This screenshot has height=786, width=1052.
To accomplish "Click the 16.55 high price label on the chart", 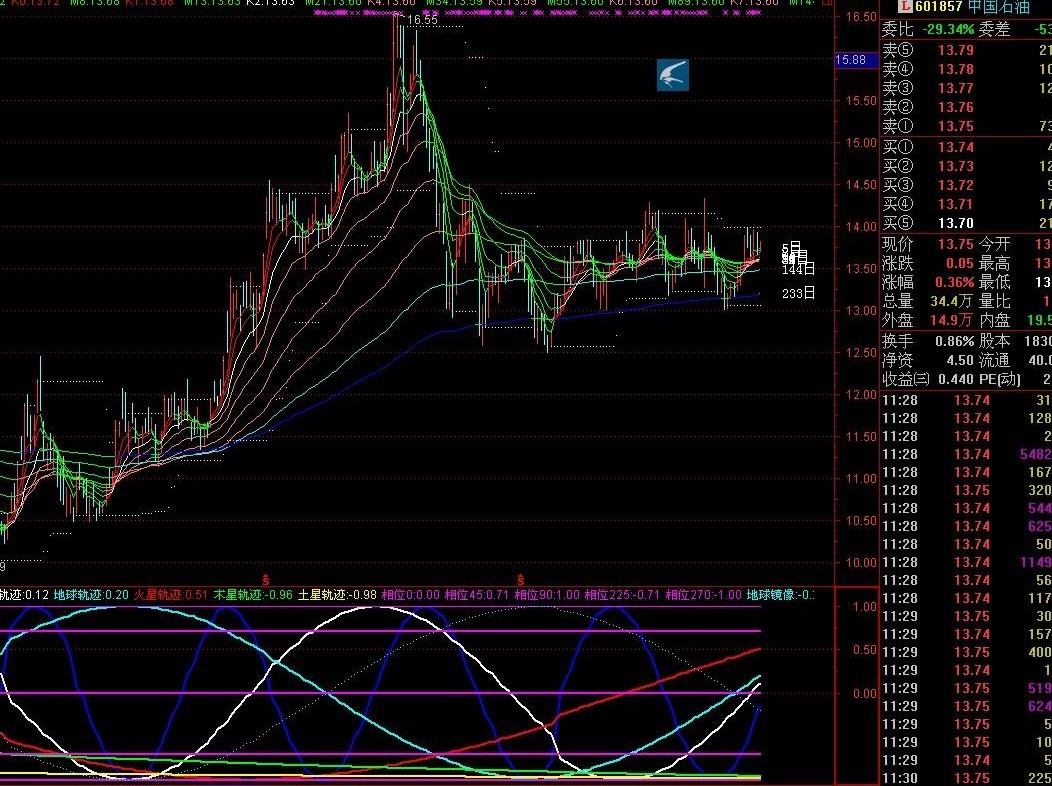I will tap(422, 20).
